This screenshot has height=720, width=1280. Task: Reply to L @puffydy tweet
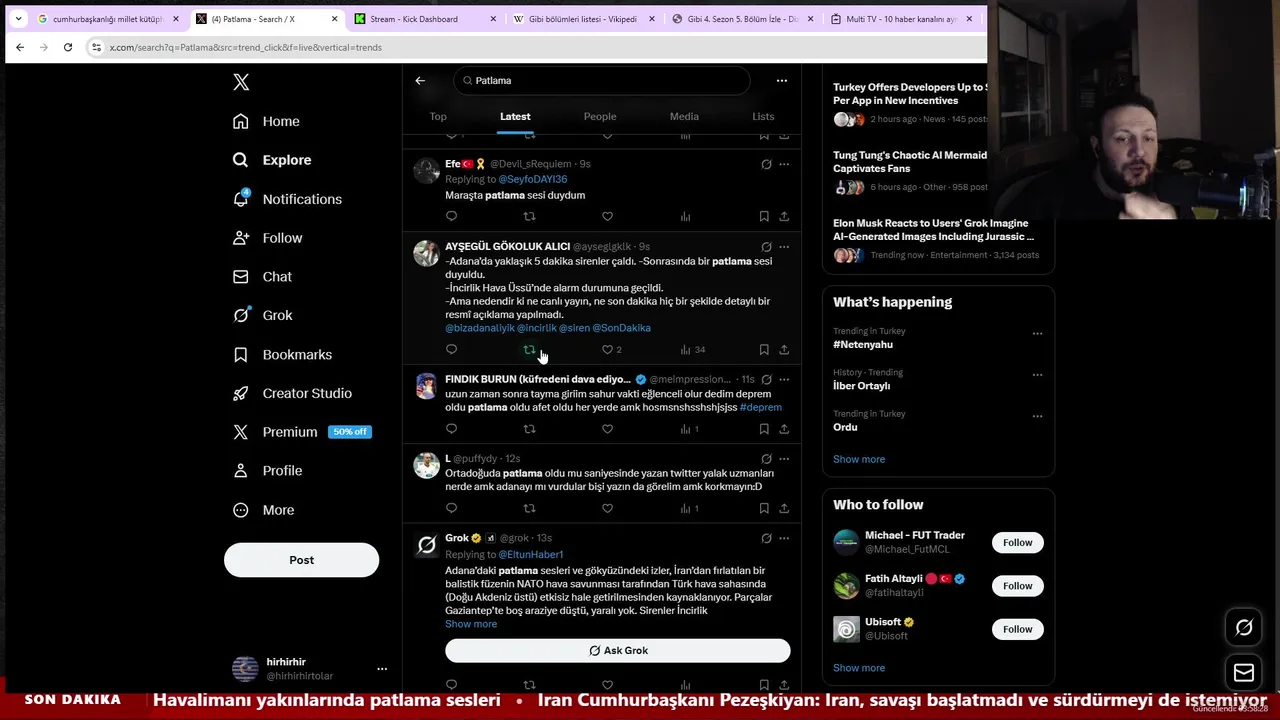coord(452,508)
